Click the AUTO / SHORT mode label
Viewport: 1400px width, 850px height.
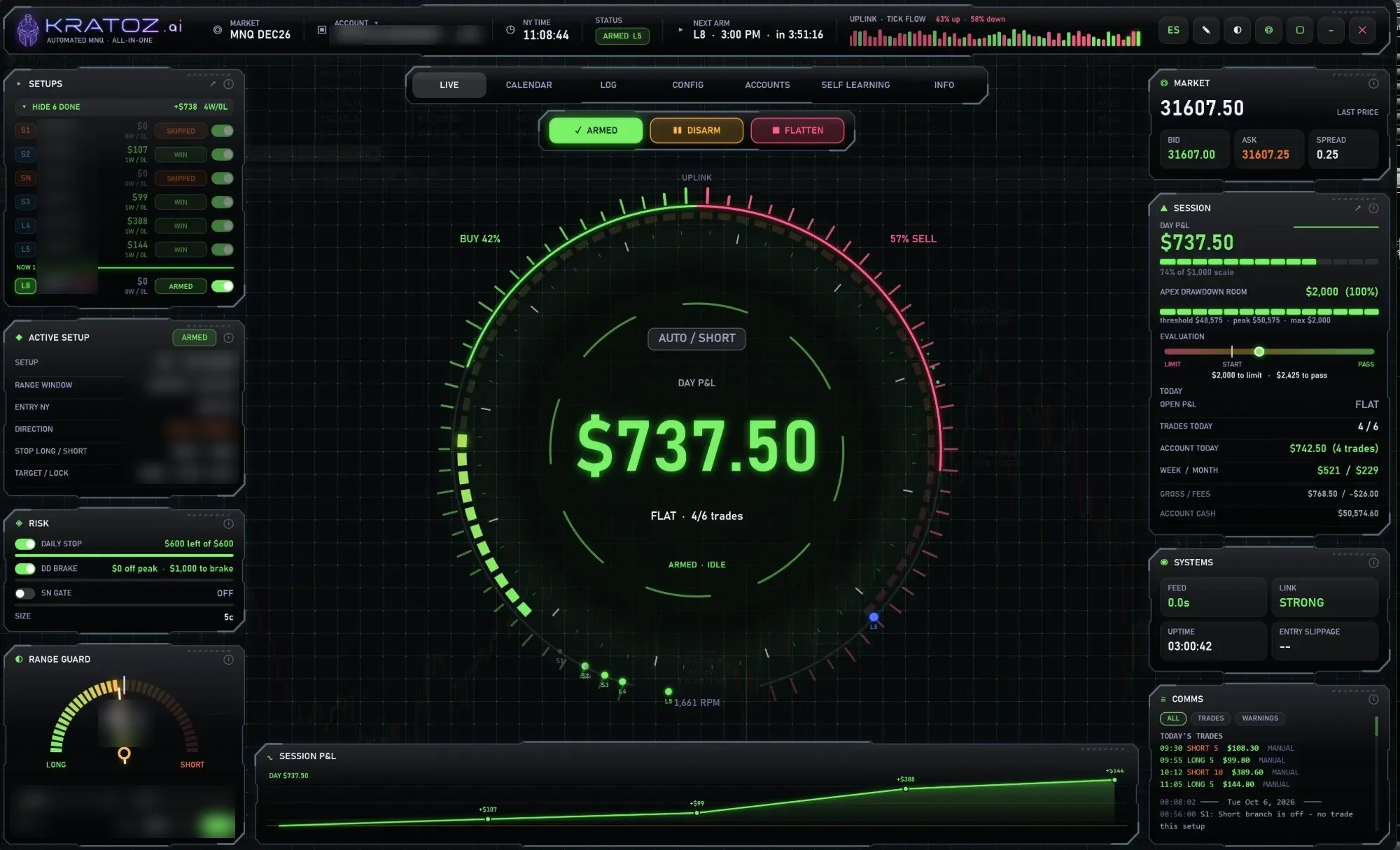(x=696, y=338)
